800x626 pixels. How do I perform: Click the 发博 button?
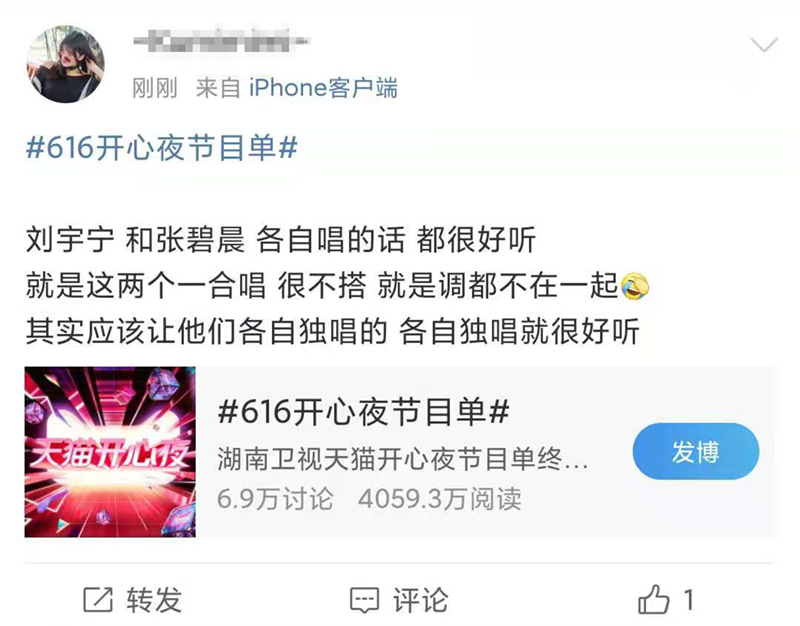click(x=695, y=451)
